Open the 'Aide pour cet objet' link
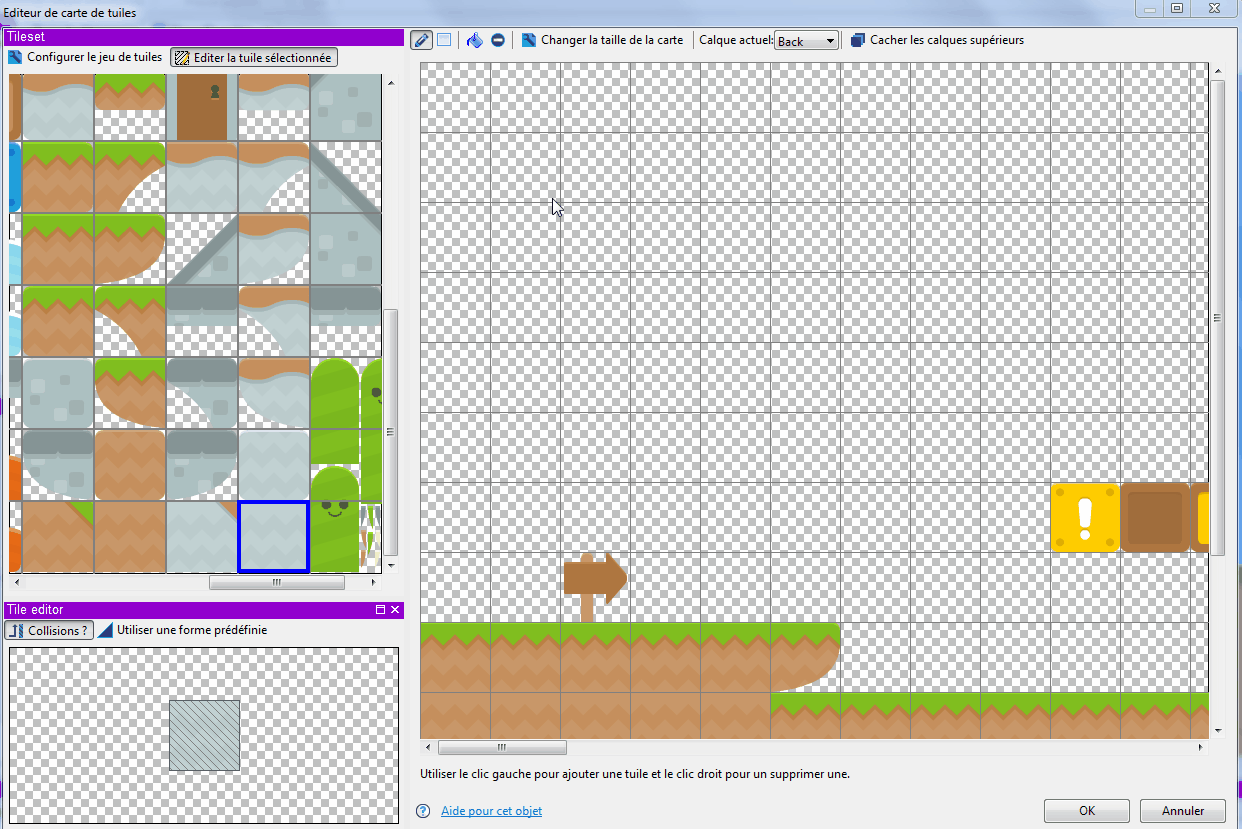 click(491, 811)
